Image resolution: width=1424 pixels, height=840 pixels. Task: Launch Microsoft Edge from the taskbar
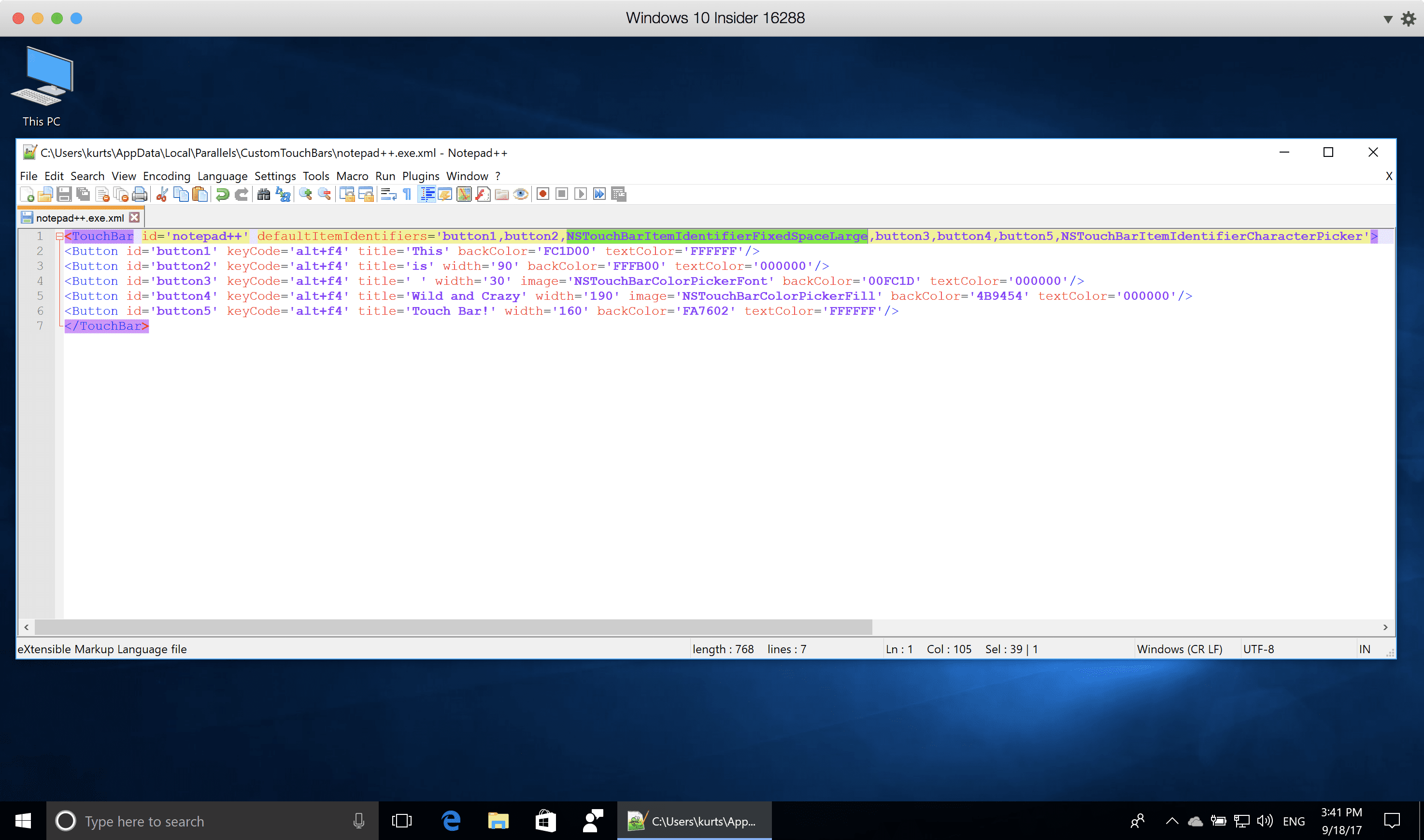(x=451, y=821)
